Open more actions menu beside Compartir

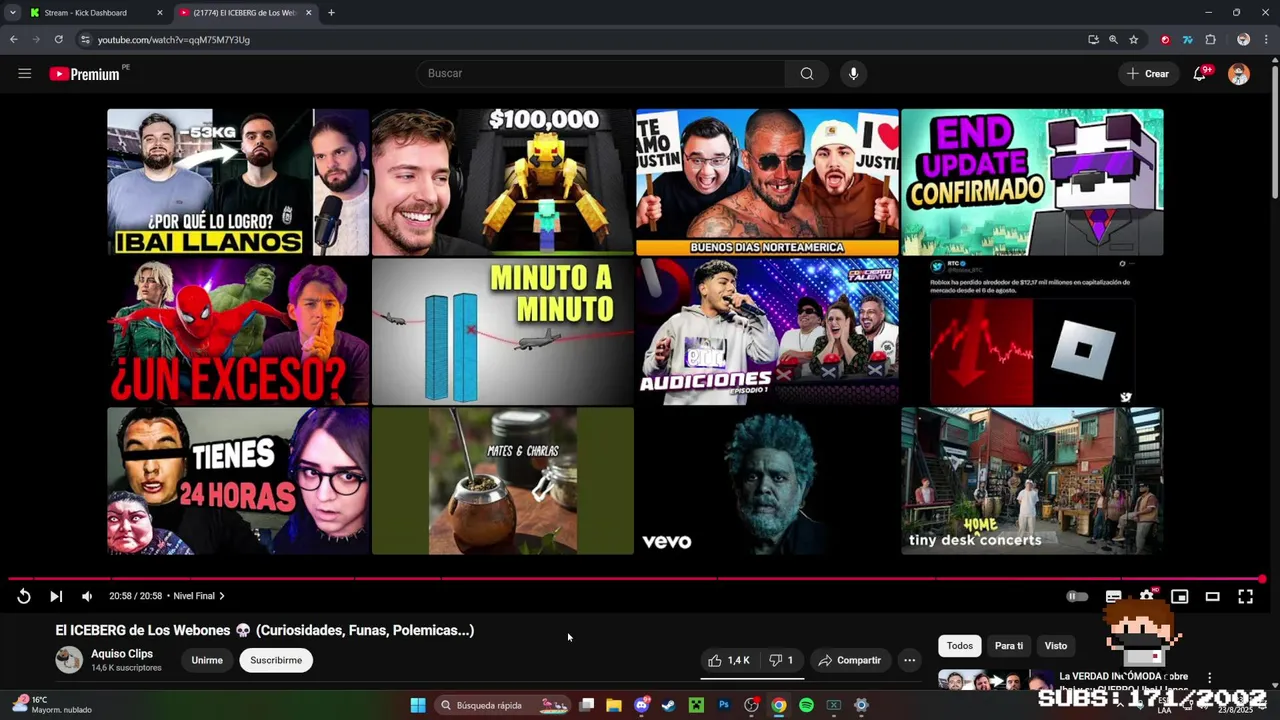[x=909, y=660]
